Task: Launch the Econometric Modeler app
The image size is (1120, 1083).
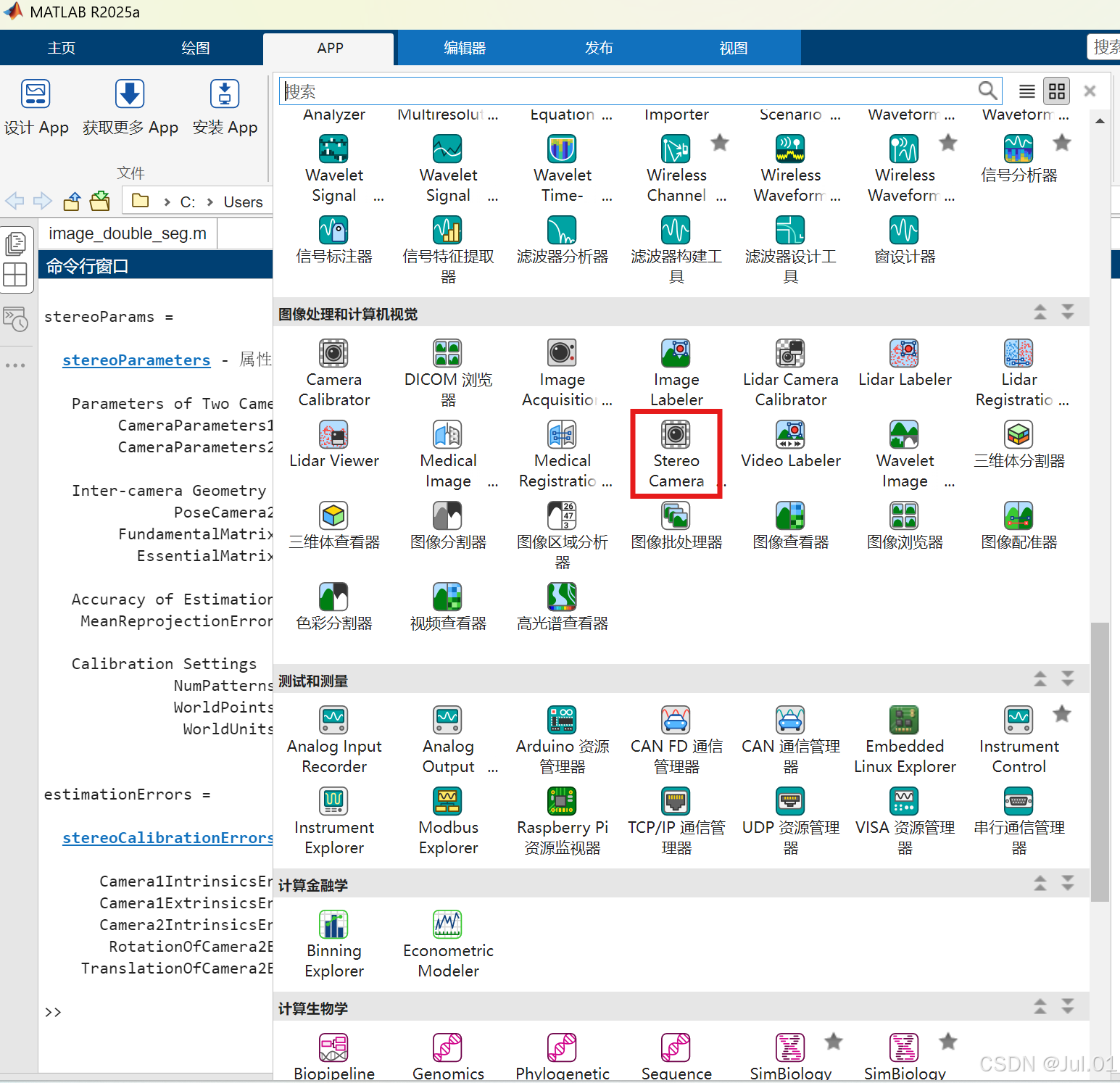Action: (448, 944)
